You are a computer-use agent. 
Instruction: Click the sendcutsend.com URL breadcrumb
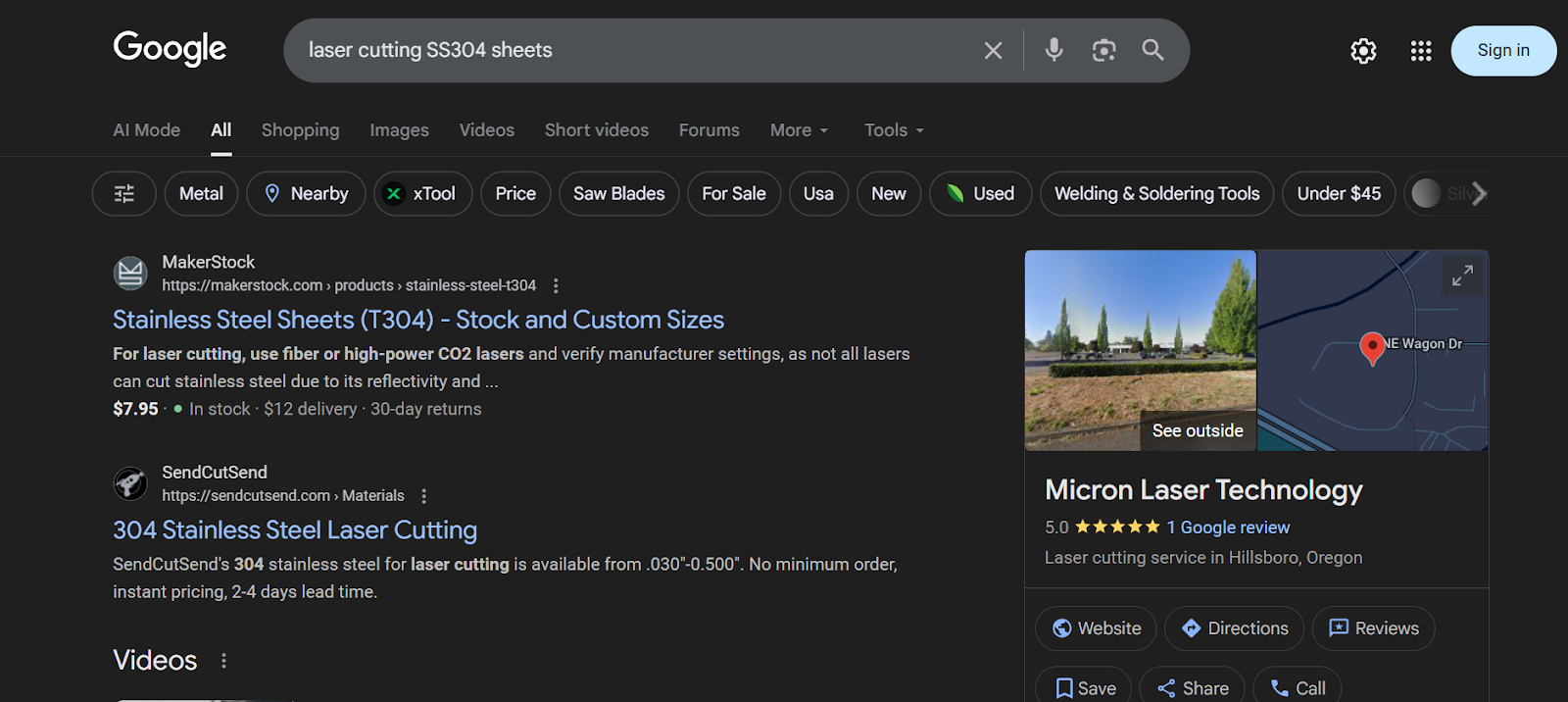[283, 496]
